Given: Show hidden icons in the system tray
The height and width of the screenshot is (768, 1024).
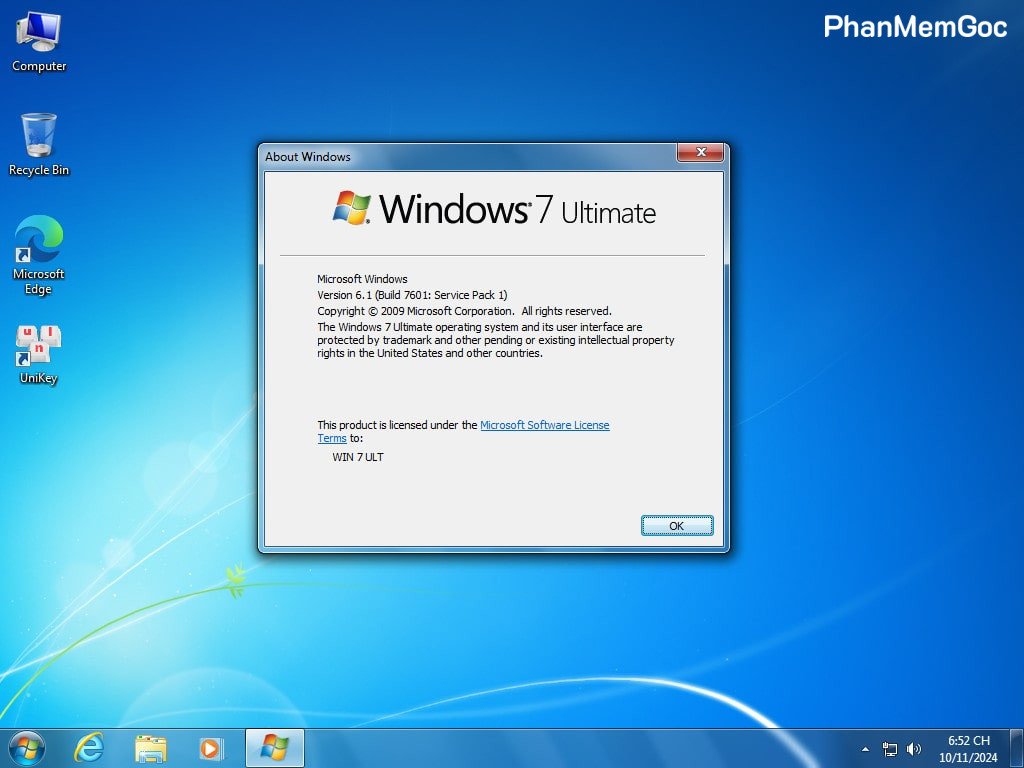Looking at the screenshot, I should [x=865, y=749].
